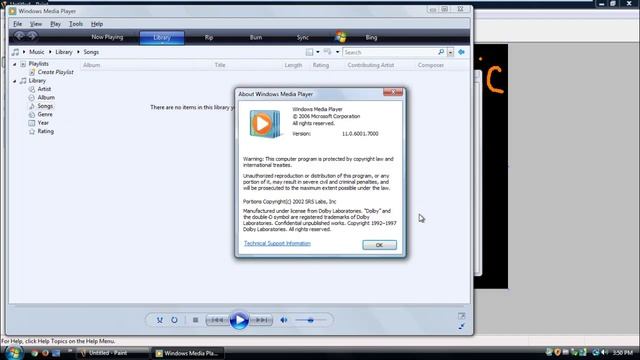Screen dimensions: 640x360
Task: Open the search options dropdown arrow
Action: click(x=450, y=52)
